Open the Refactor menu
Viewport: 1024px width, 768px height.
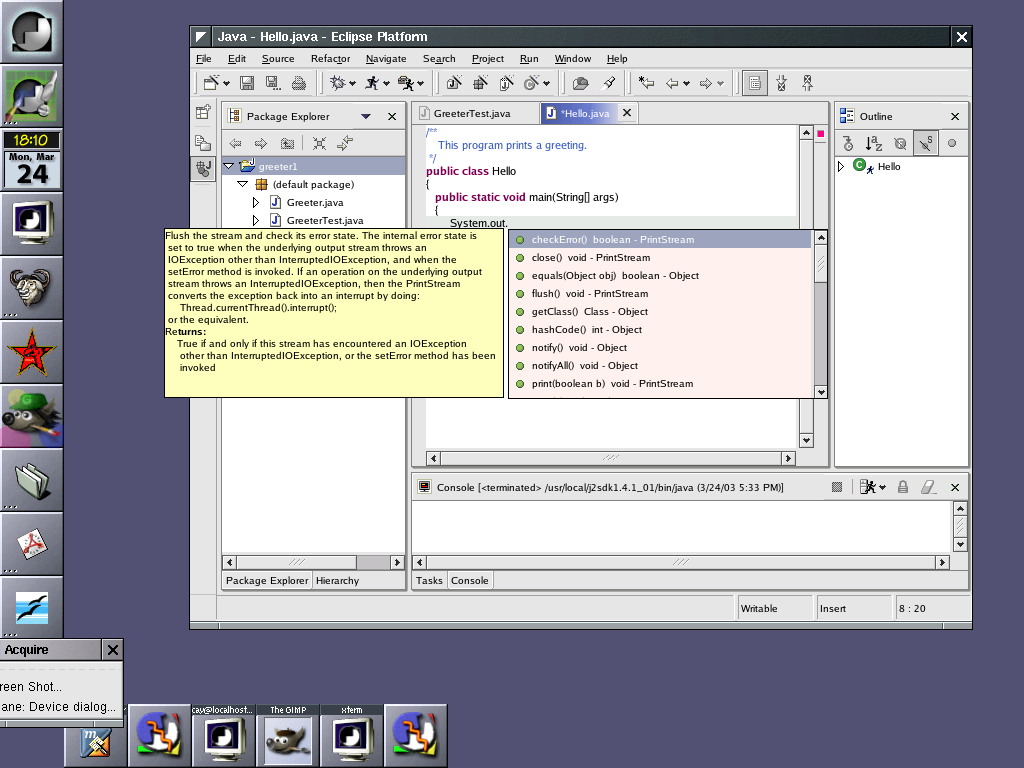(330, 59)
